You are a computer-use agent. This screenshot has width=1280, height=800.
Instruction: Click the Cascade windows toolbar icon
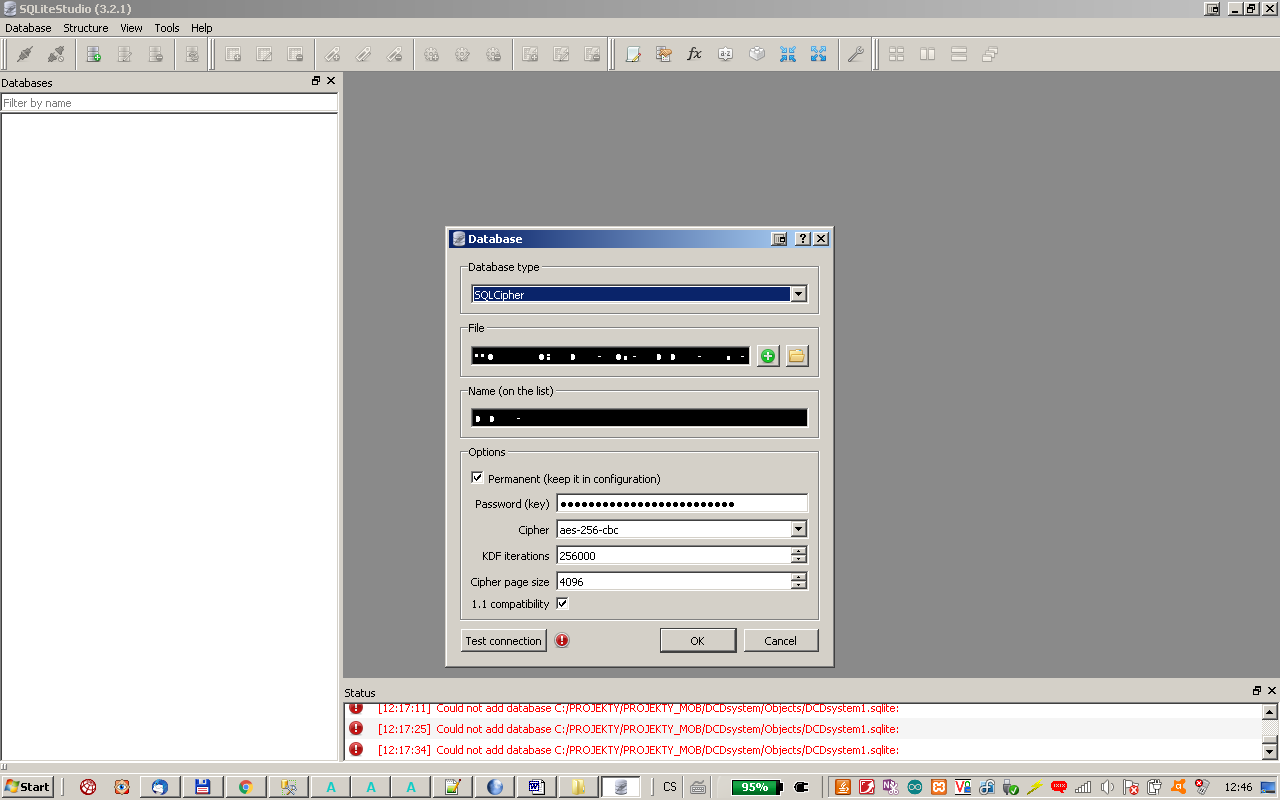click(990, 54)
